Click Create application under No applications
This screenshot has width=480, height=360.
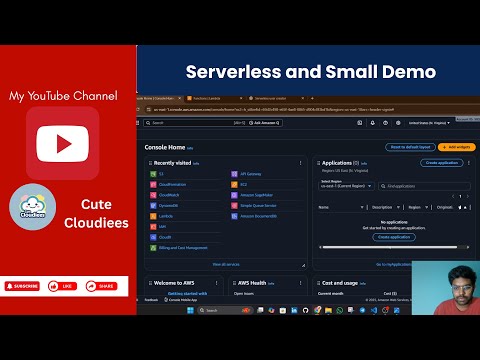pos(394,237)
